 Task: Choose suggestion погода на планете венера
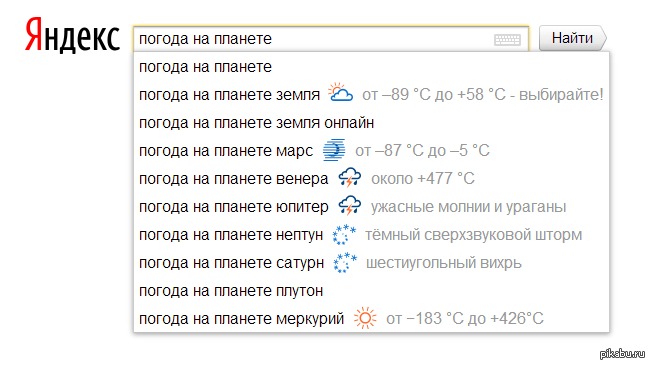point(371,179)
